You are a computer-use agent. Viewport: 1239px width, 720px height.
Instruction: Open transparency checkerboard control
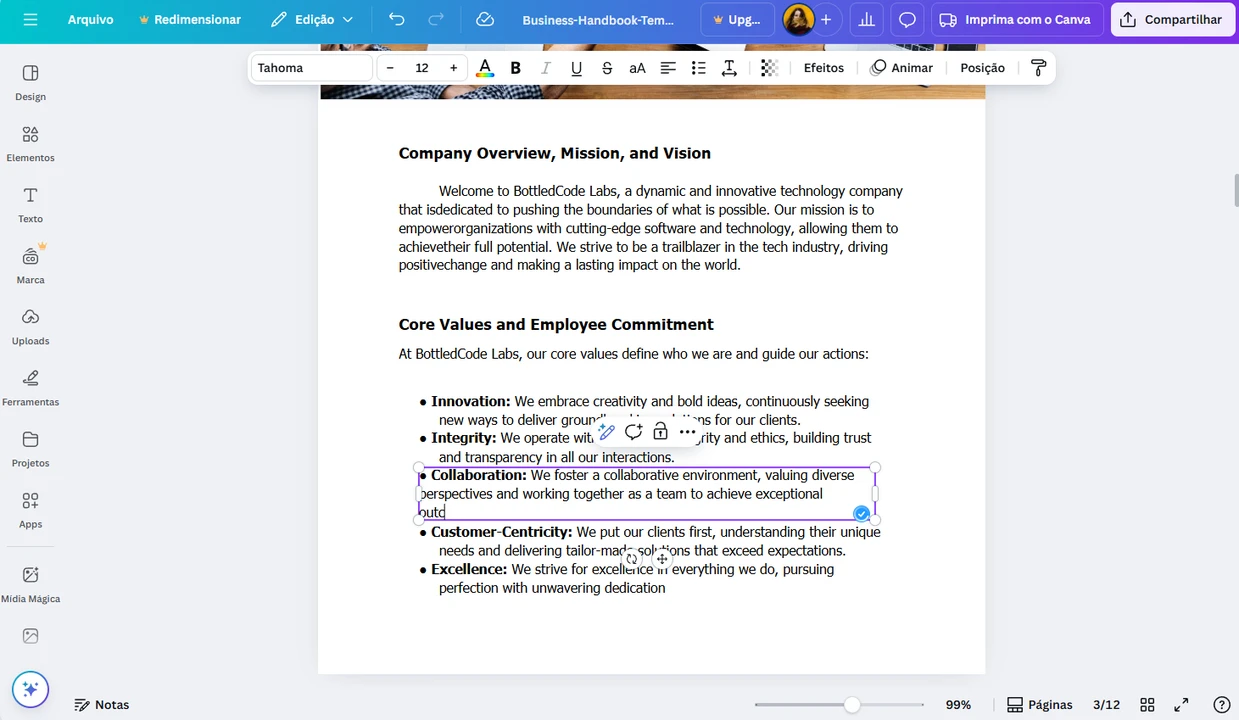pyautogui.click(x=769, y=68)
